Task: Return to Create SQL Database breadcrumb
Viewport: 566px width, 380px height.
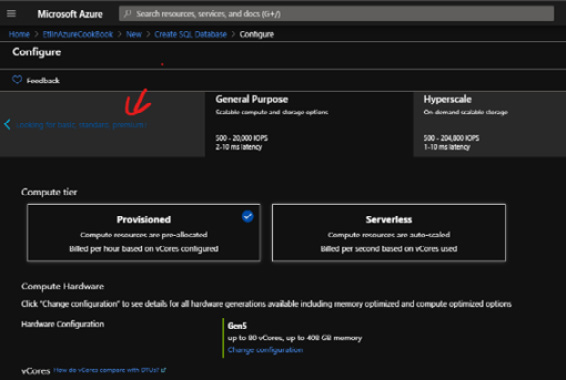Action: pyautogui.click(x=191, y=34)
